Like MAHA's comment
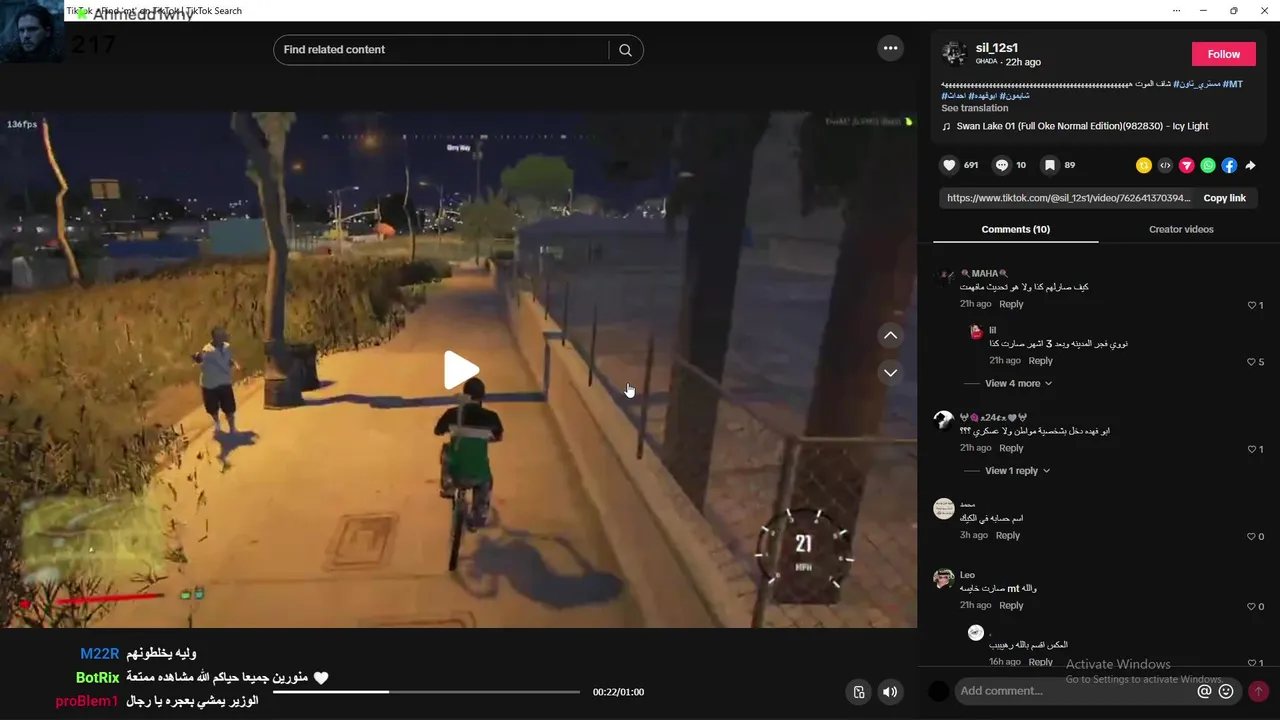1280x720 pixels. (1251, 305)
